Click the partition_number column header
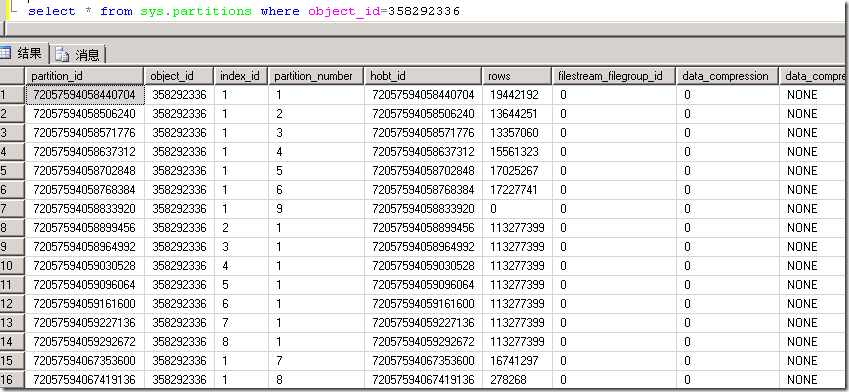 tap(316, 76)
